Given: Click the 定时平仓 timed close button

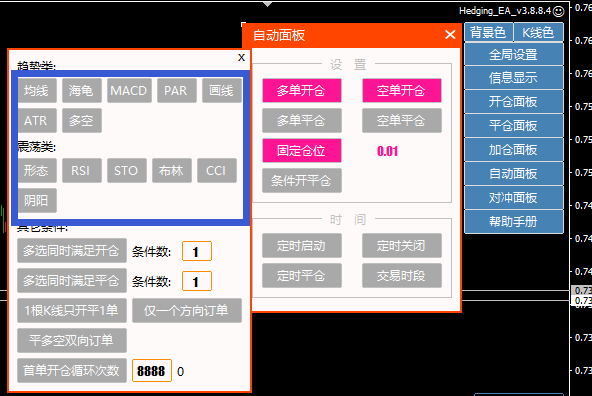Looking at the screenshot, I should [302, 276].
